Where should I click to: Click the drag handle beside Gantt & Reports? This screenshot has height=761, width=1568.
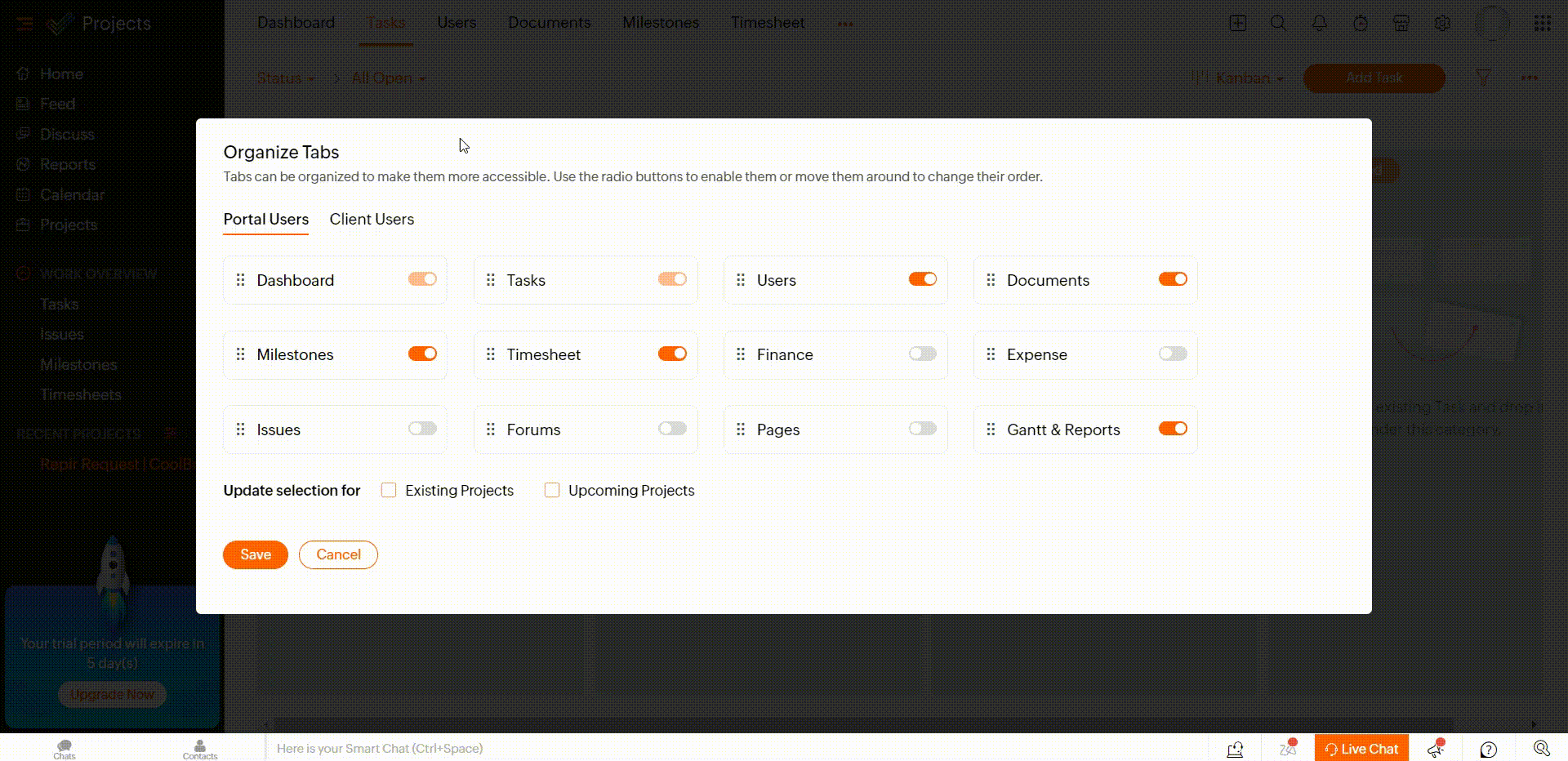pyautogui.click(x=991, y=429)
